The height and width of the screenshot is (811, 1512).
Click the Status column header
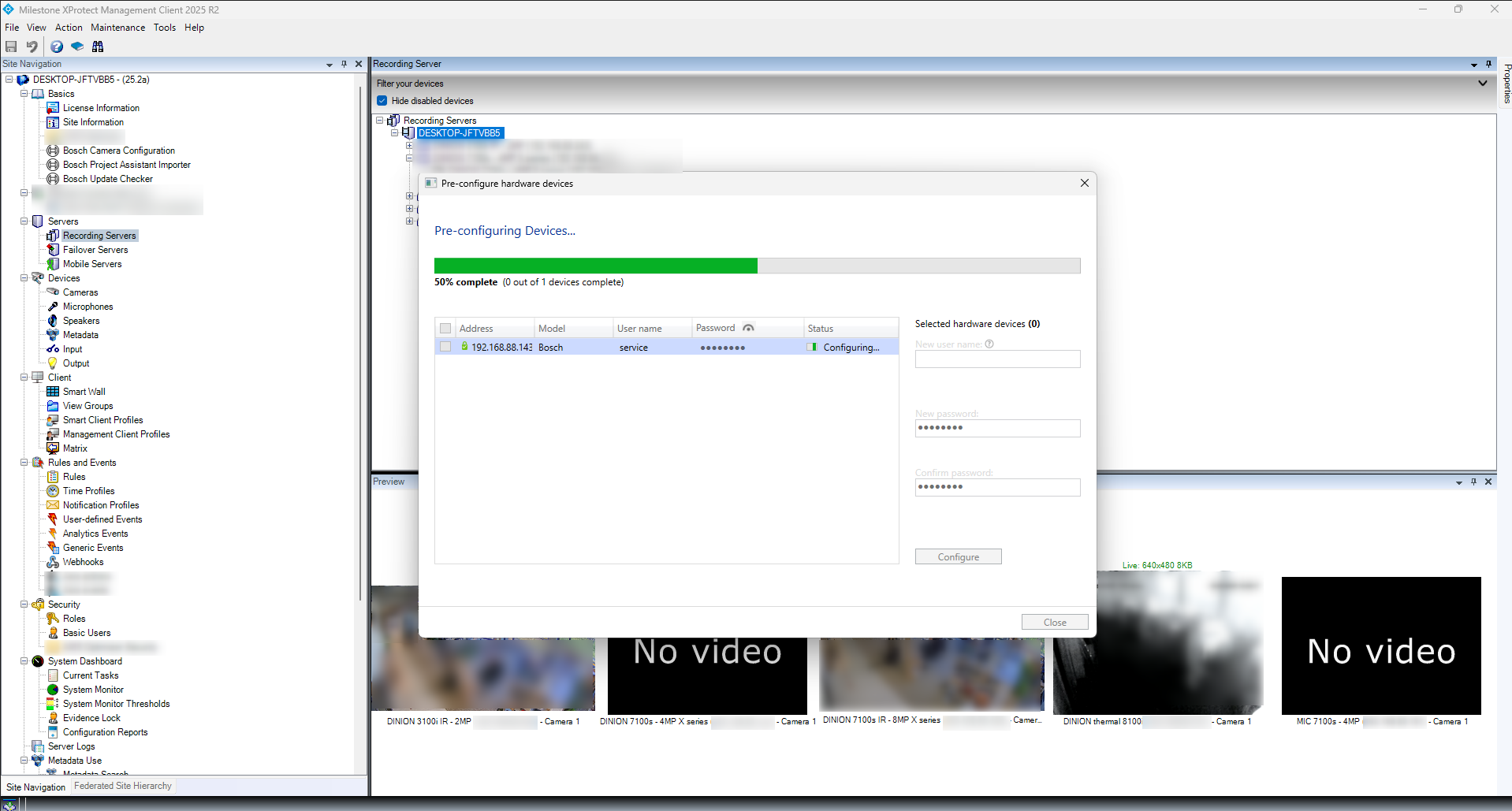click(851, 329)
